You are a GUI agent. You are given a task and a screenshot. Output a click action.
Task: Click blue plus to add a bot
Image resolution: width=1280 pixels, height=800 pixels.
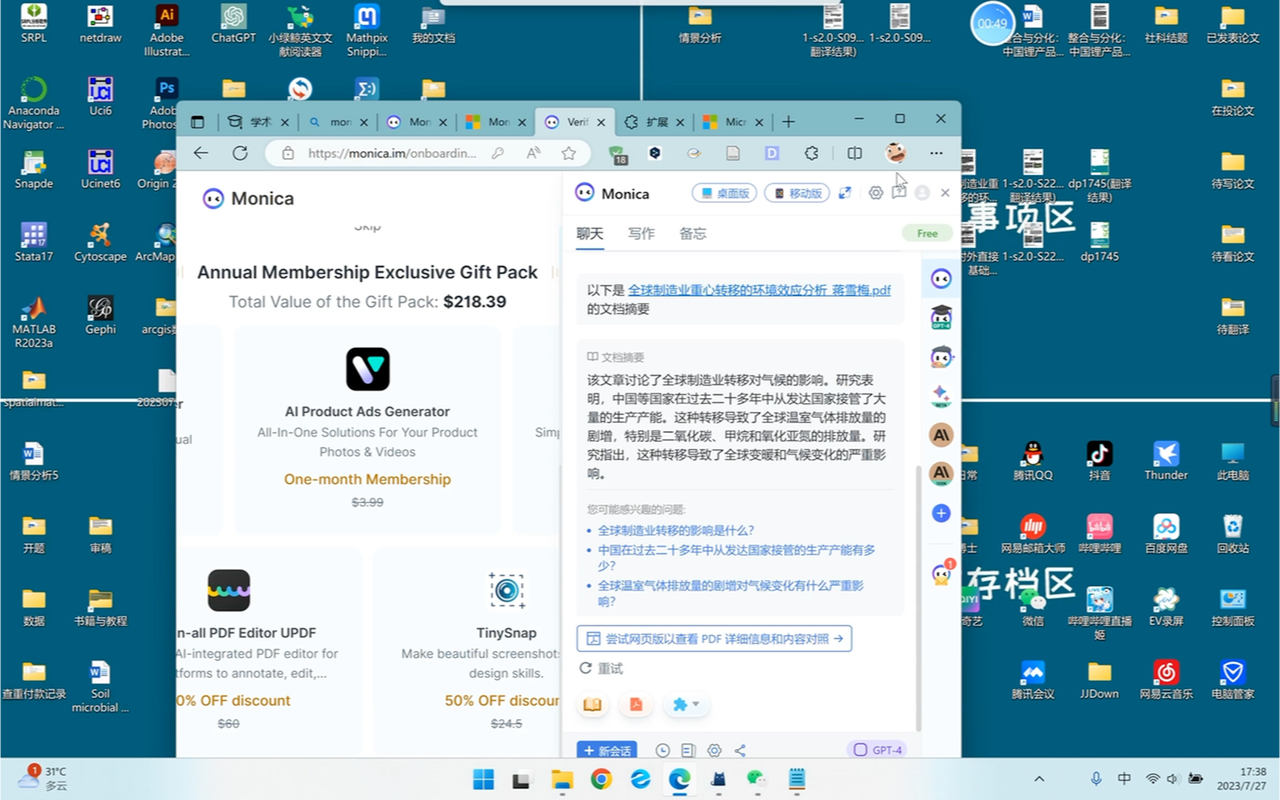pos(940,513)
